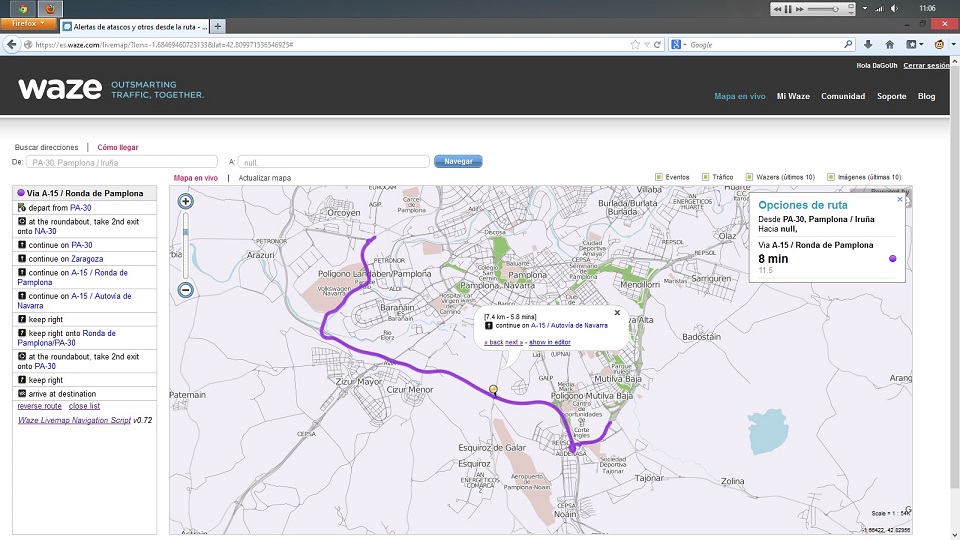Viewport: 960px width, 540px height.
Task: Zoom out with the map minus button
Action: (x=185, y=291)
